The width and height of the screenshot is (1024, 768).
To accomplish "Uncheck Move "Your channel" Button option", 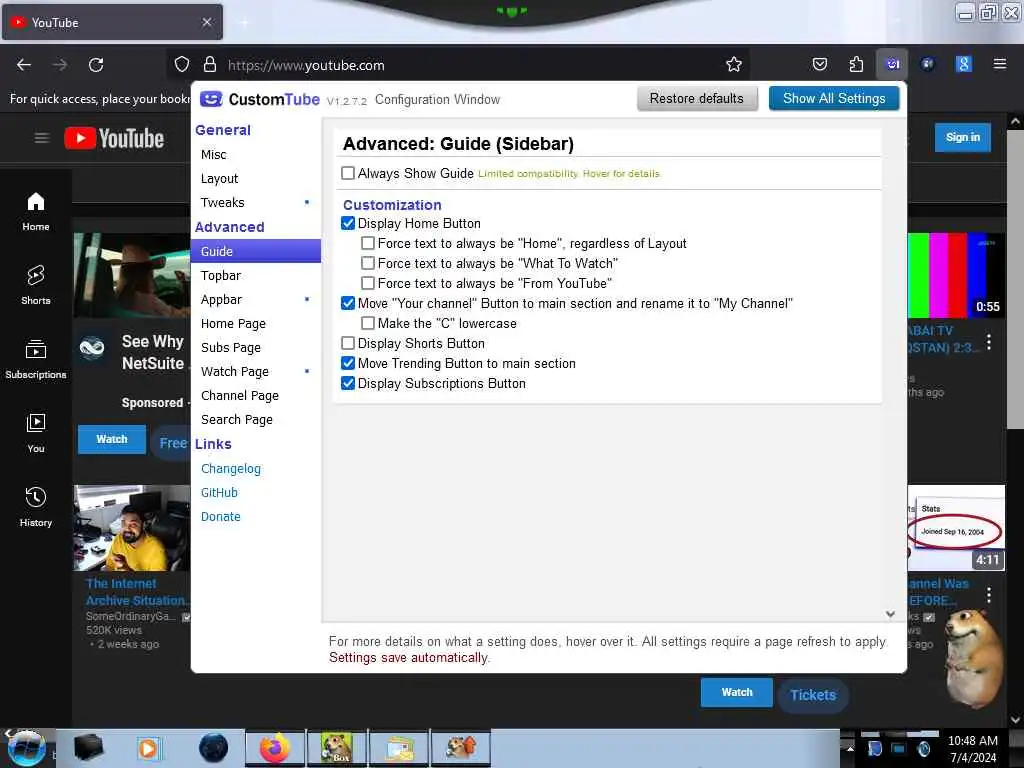I will (x=348, y=303).
